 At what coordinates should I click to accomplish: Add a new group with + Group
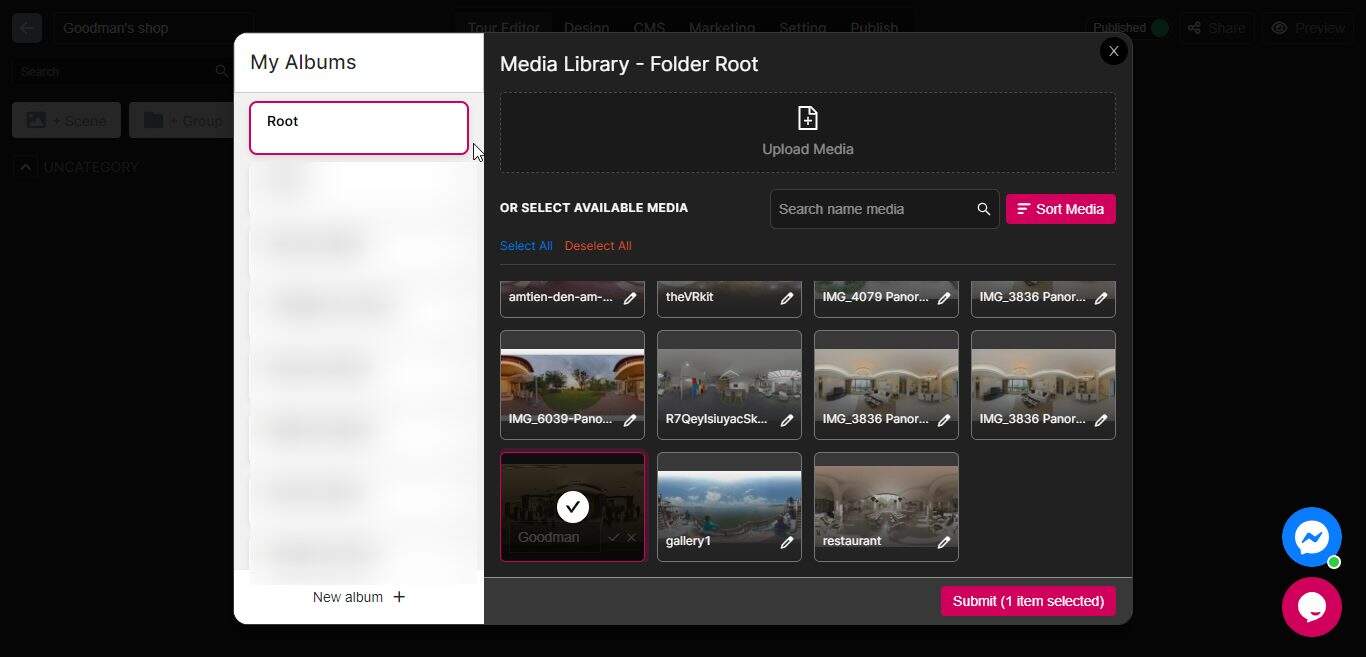pos(180,120)
